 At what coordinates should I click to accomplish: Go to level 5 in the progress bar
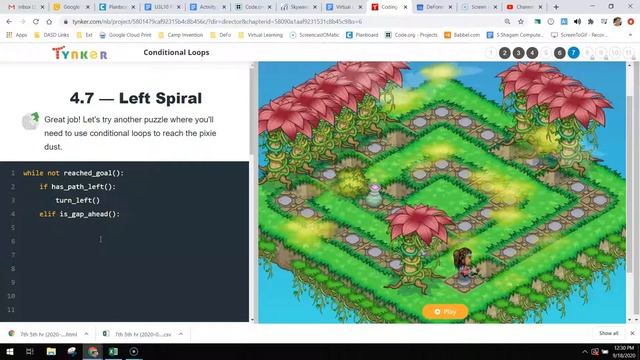pos(546,53)
